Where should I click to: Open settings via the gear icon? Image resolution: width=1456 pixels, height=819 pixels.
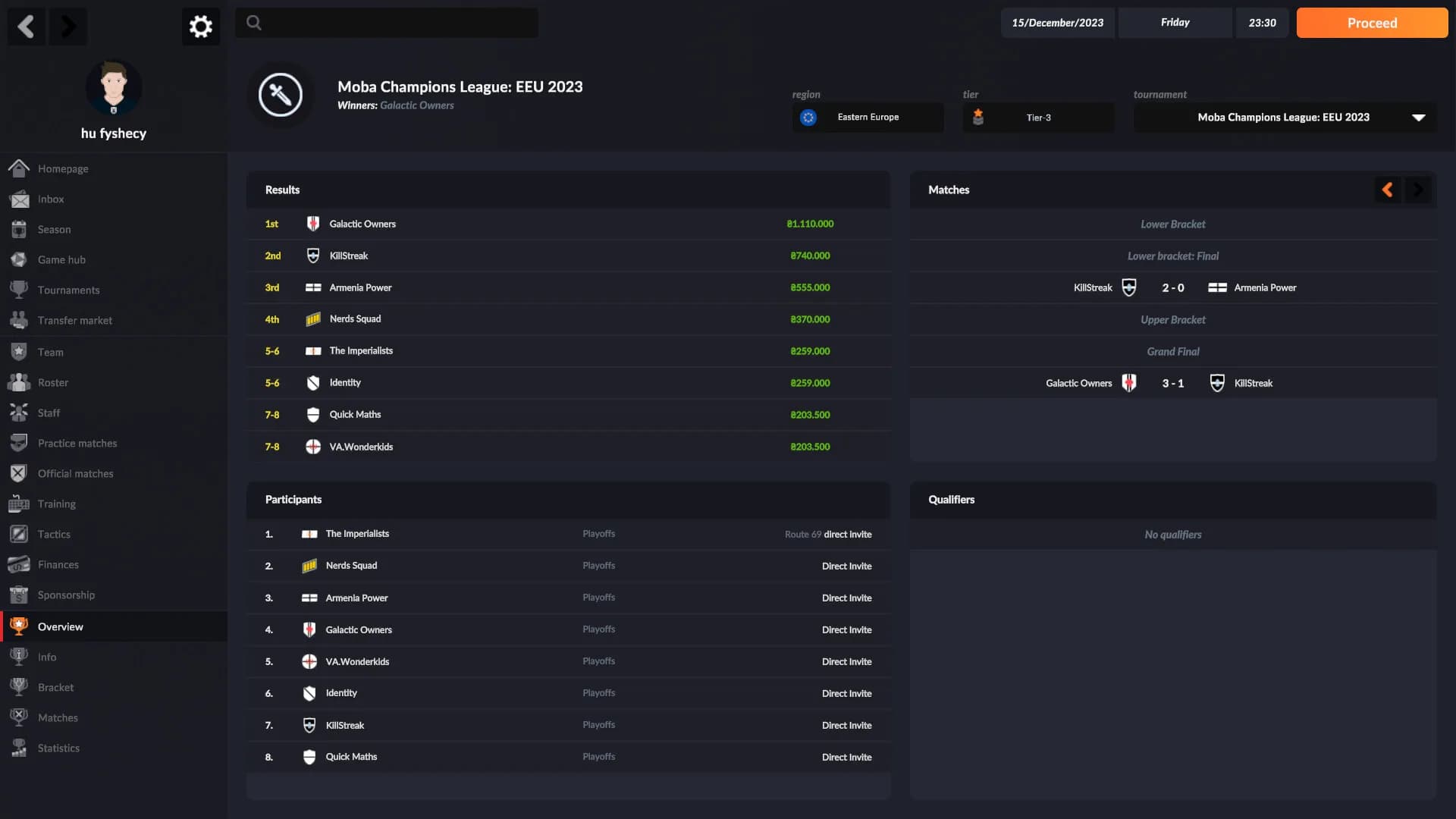tap(201, 27)
